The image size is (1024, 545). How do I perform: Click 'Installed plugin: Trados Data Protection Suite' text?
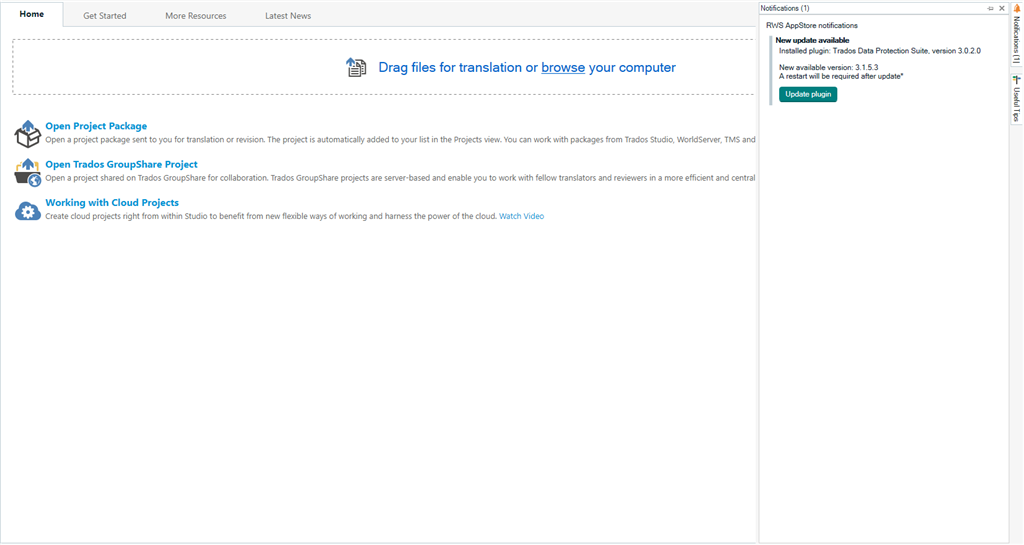[880, 51]
